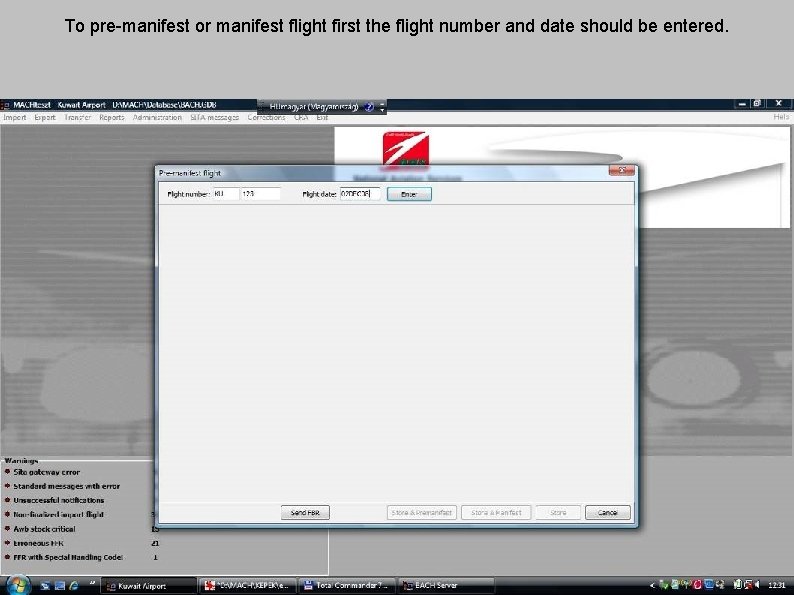The width and height of the screenshot is (794, 595).
Task: Open the SITA messages menu
Action: tap(215, 117)
